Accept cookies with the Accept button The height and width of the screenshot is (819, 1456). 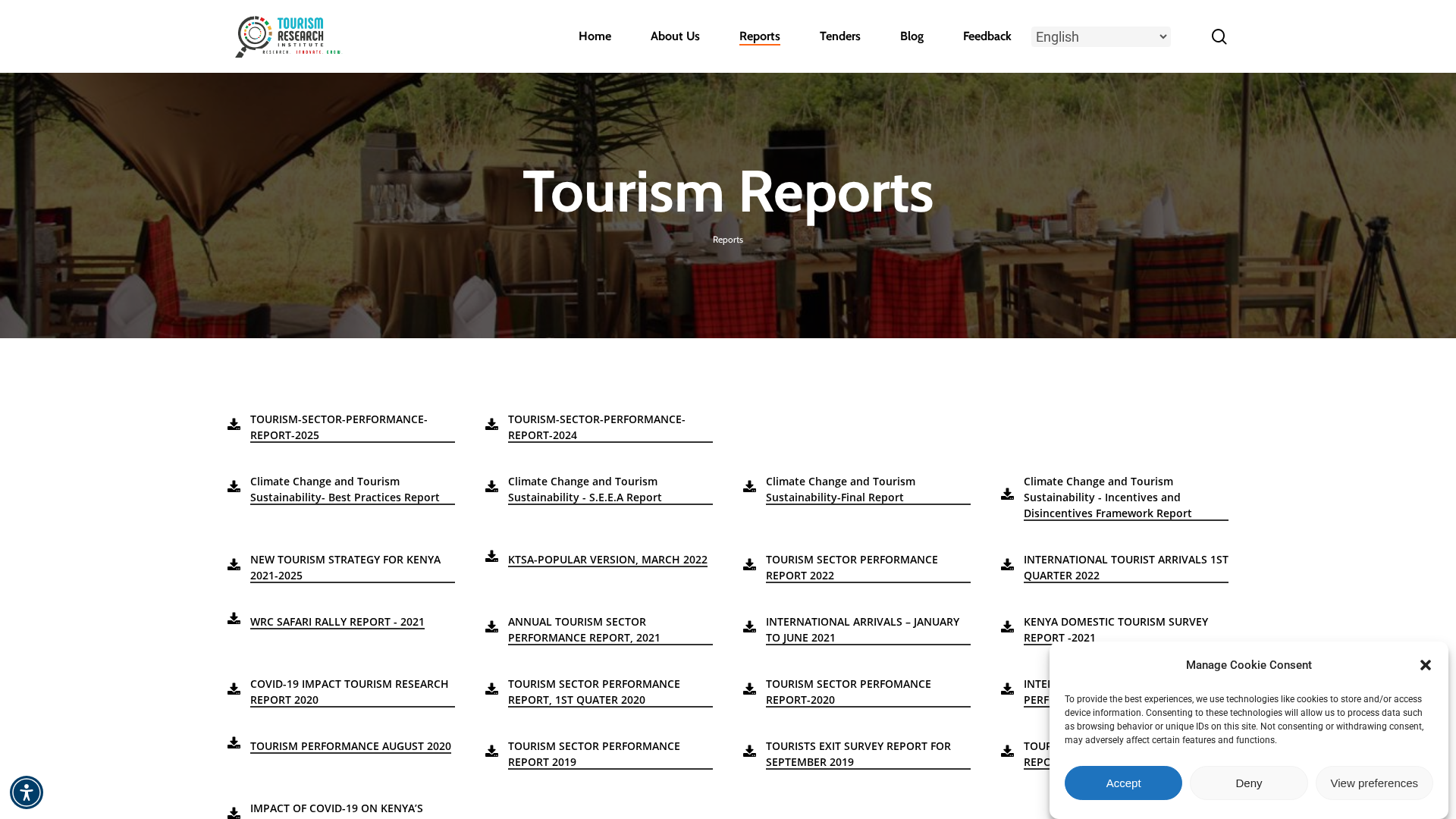(1123, 783)
